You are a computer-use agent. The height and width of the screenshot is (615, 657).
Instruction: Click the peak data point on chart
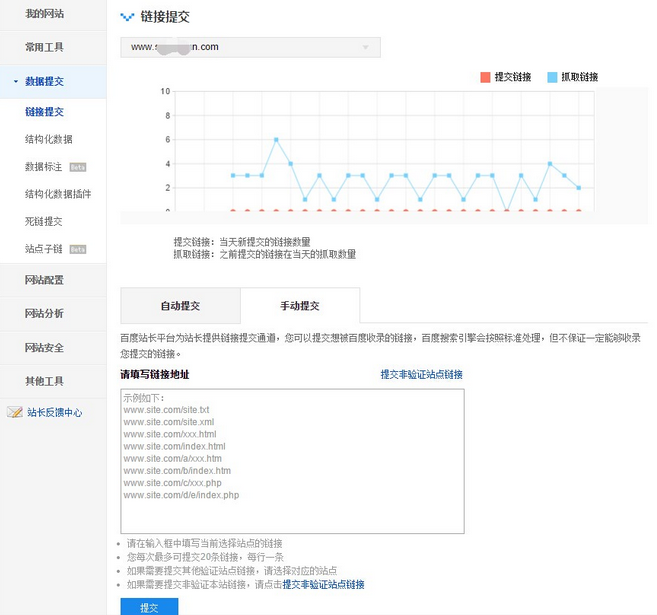[276, 140]
